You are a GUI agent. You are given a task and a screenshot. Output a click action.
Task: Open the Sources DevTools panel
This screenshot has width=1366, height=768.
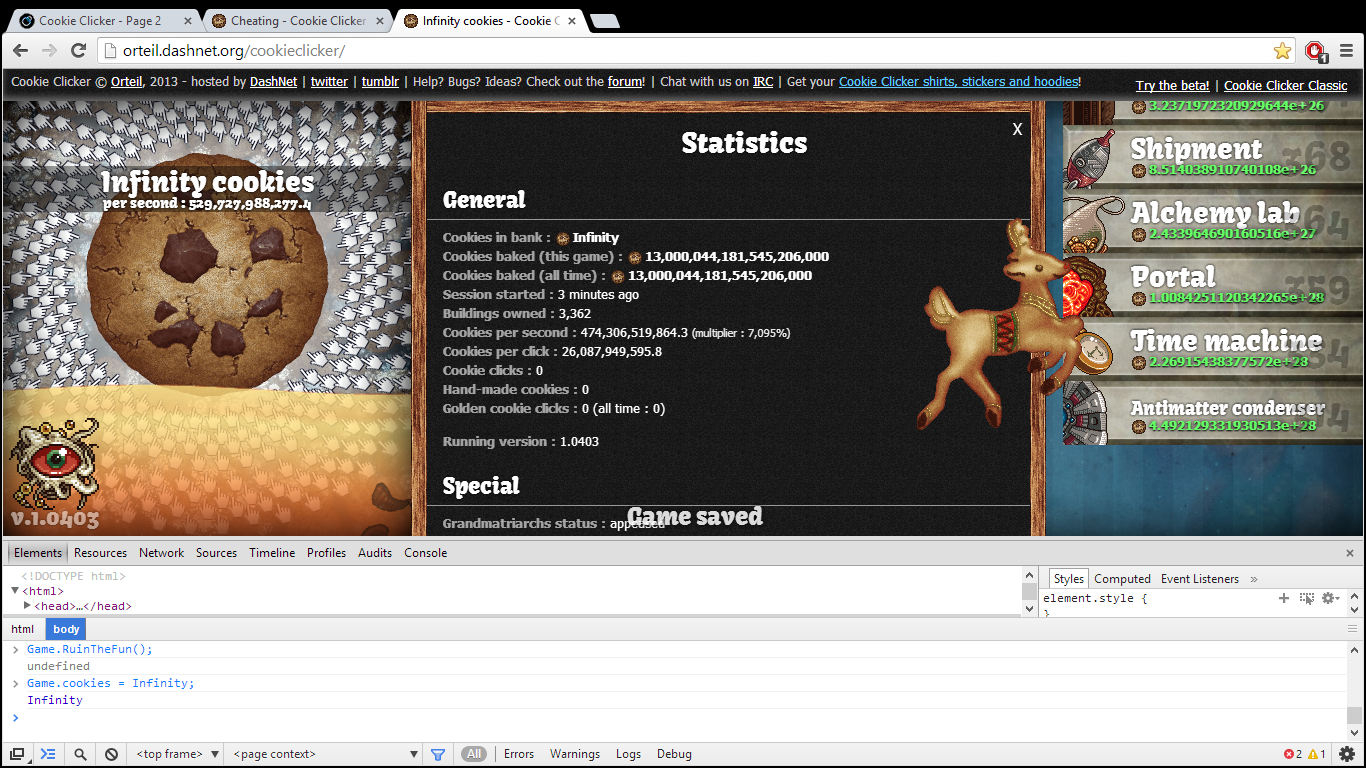click(217, 553)
